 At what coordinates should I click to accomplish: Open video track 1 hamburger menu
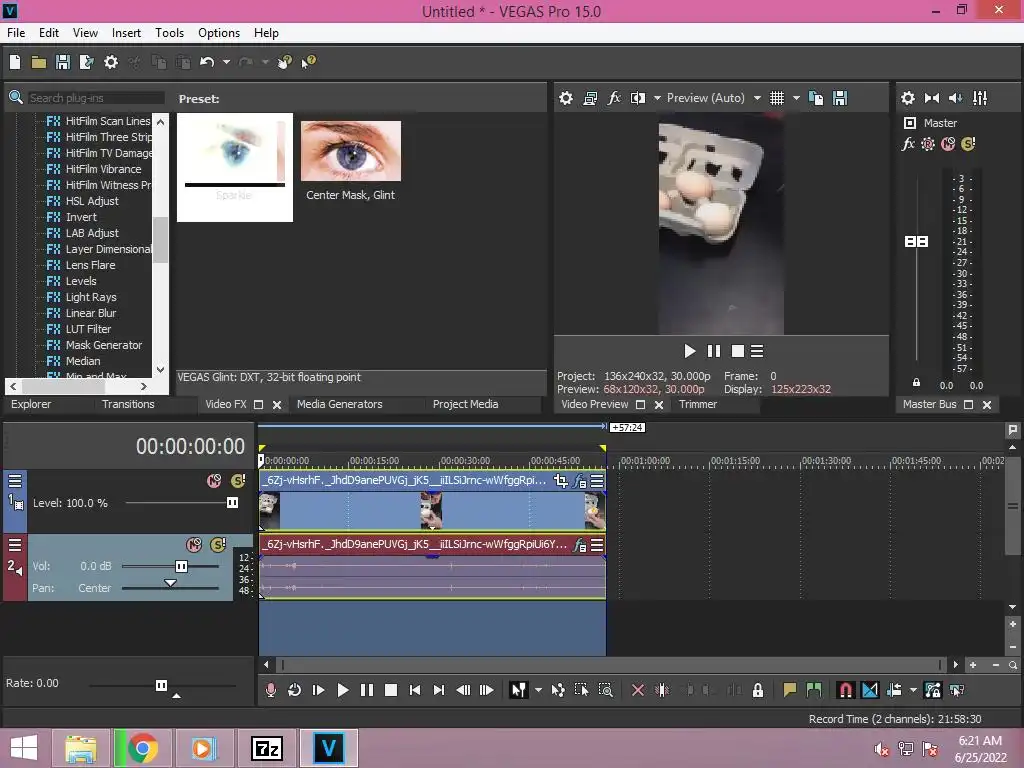pos(14,481)
